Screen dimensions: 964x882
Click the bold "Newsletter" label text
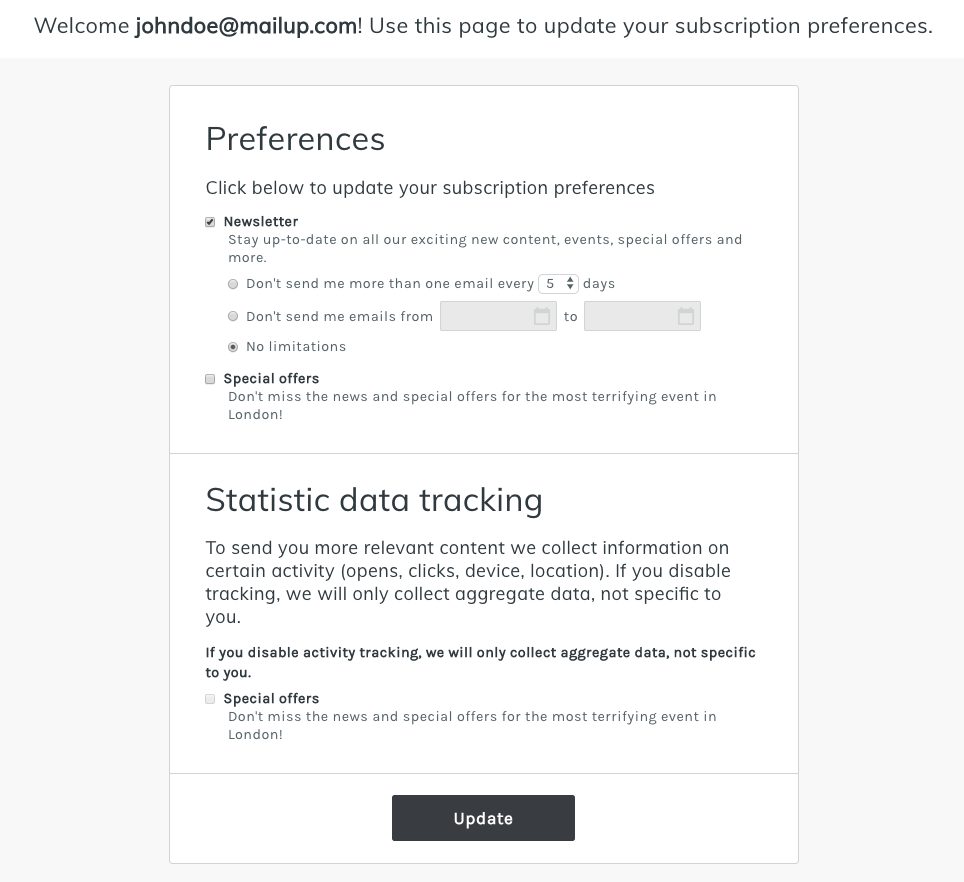pos(261,222)
